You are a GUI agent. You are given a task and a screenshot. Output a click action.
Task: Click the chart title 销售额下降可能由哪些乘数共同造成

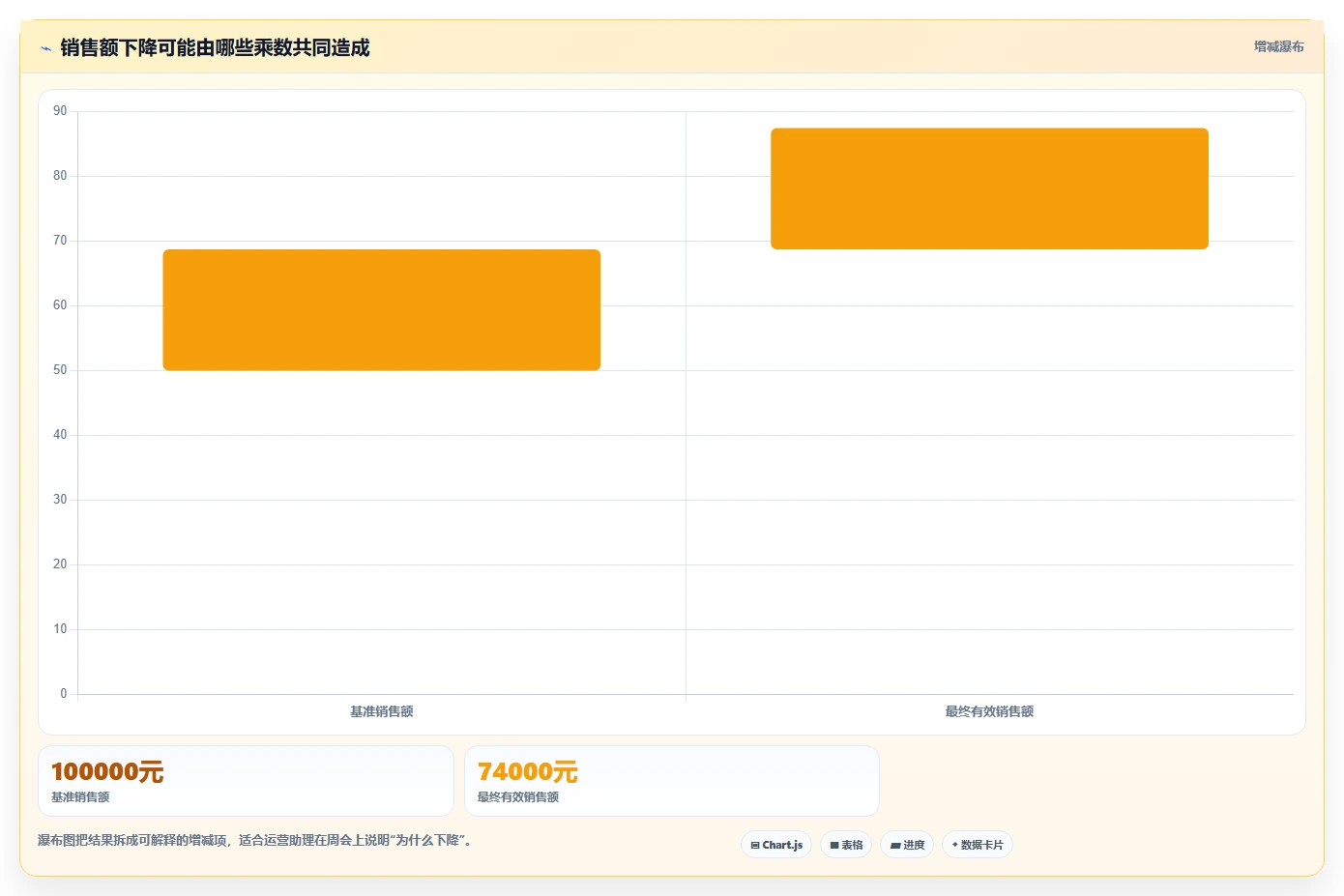tap(215, 48)
